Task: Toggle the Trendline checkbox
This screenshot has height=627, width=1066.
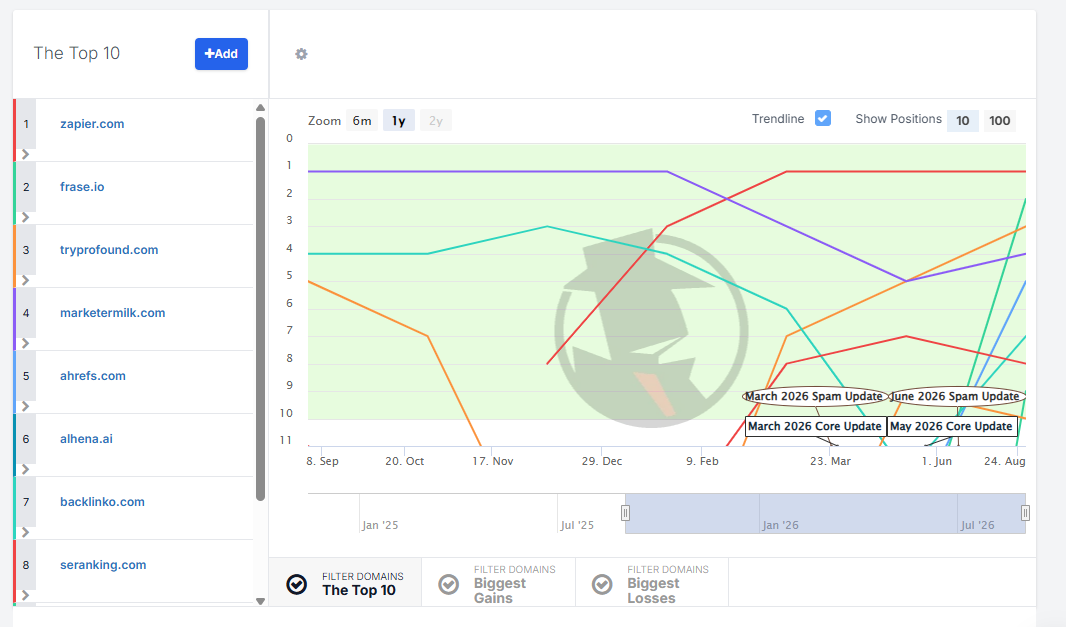Action: click(x=823, y=118)
